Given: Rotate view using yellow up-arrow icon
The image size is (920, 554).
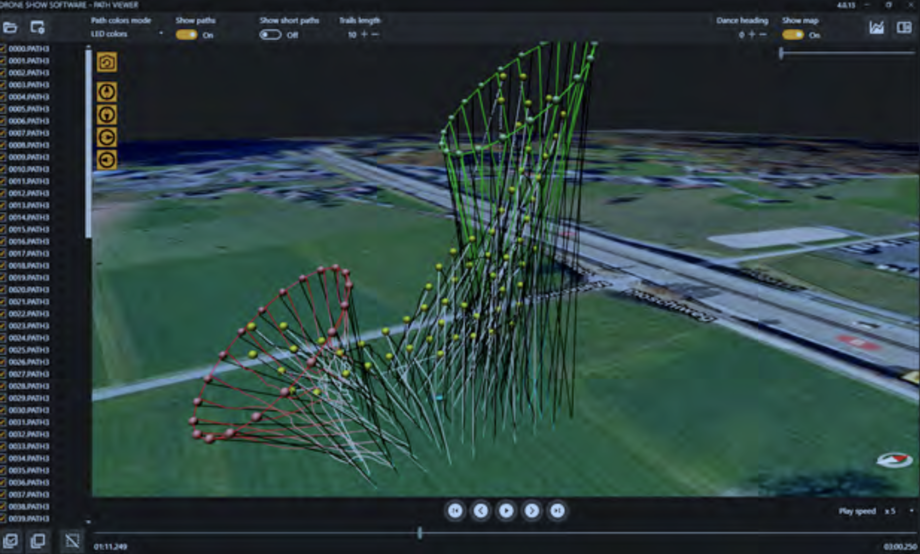Looking at the screenshot, I should [107, 92].
